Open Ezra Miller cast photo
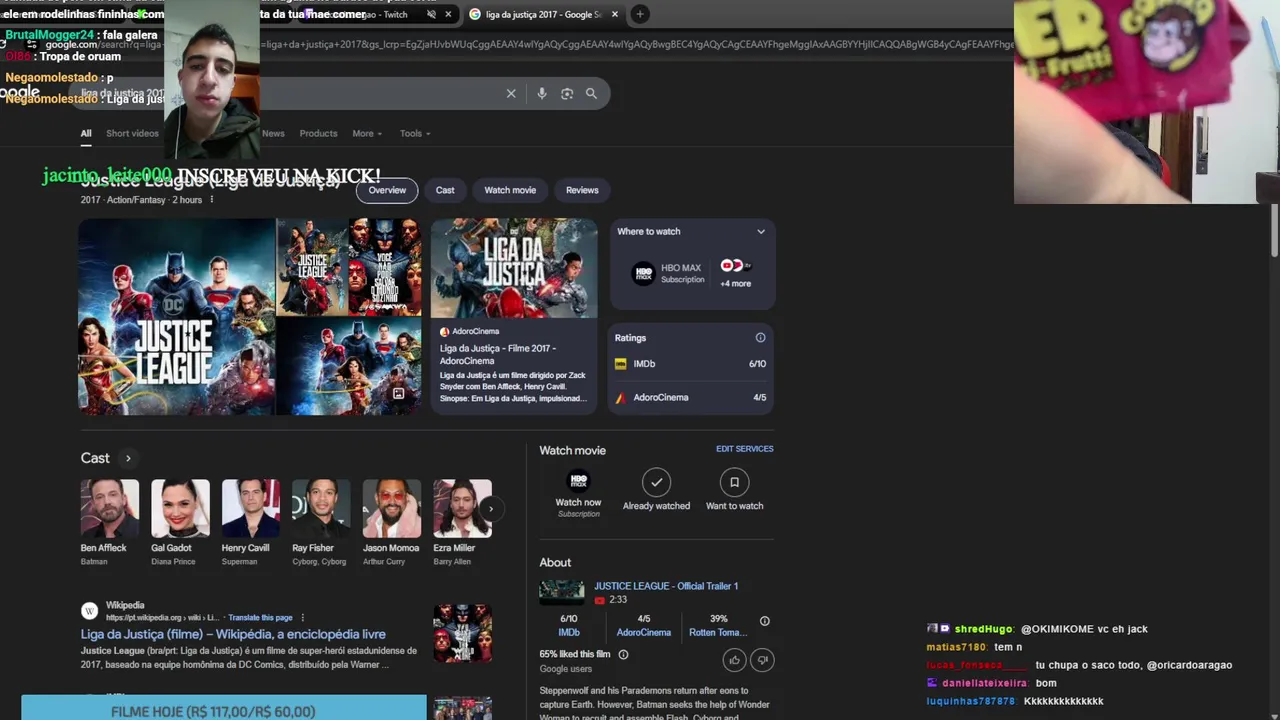The image size is (1280, 720). [x=462, y=508]
